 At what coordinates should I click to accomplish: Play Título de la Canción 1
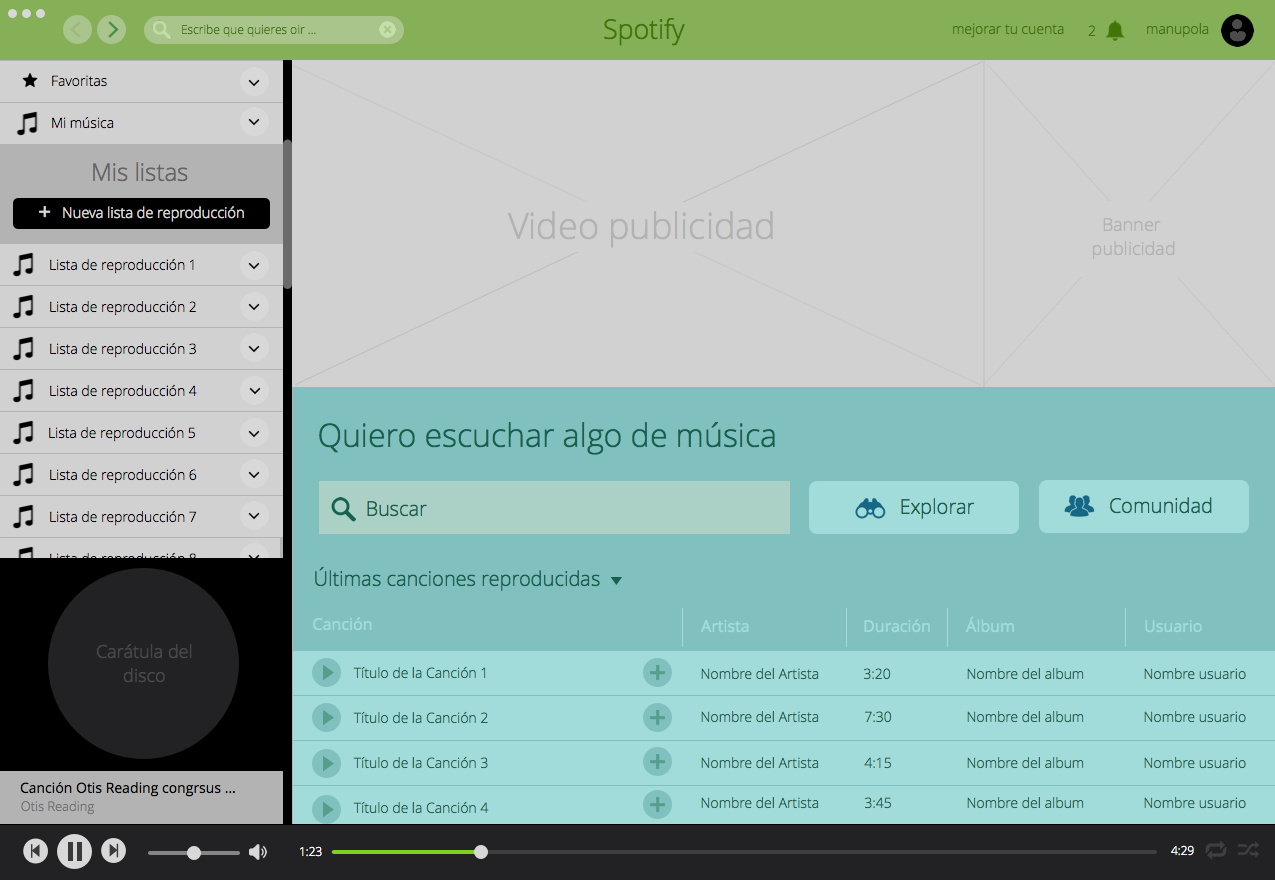(326, 672)
